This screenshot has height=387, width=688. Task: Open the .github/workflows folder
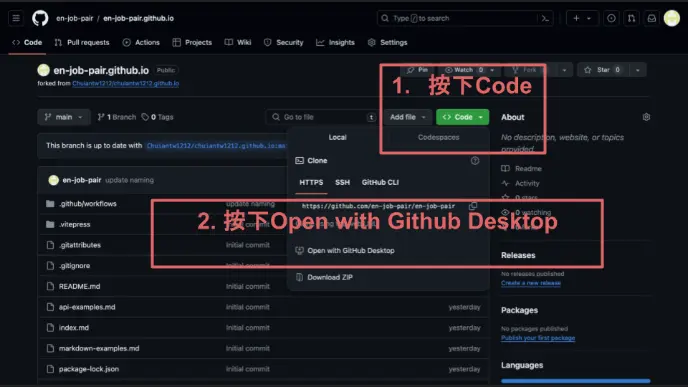pyautogui.click(x=88, y=204)
